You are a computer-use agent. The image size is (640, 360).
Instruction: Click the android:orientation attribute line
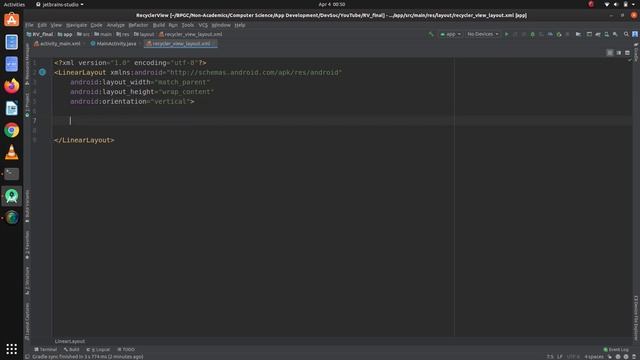132,101
